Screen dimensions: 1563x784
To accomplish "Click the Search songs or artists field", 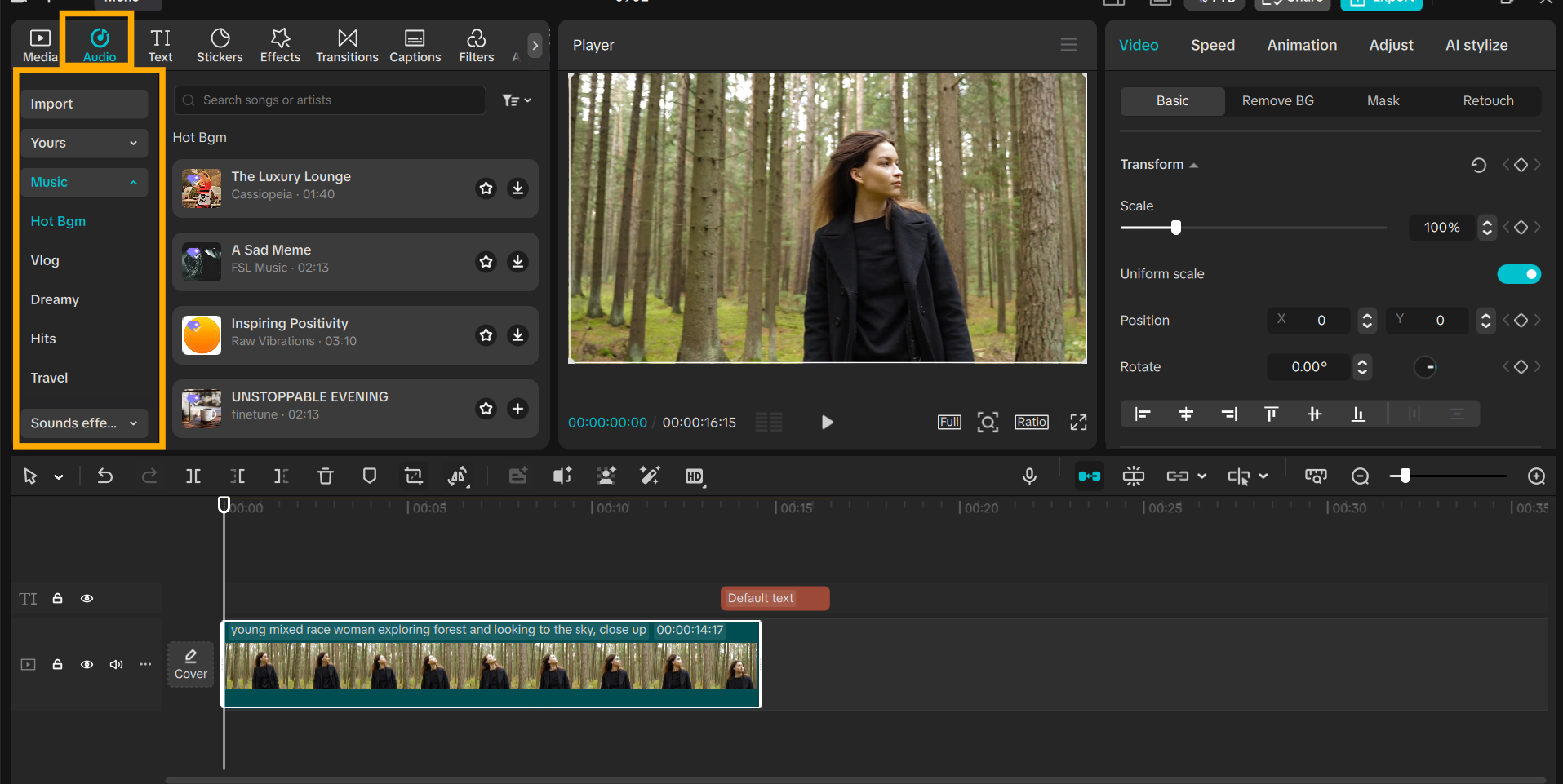I will click(x=330, y=100).
